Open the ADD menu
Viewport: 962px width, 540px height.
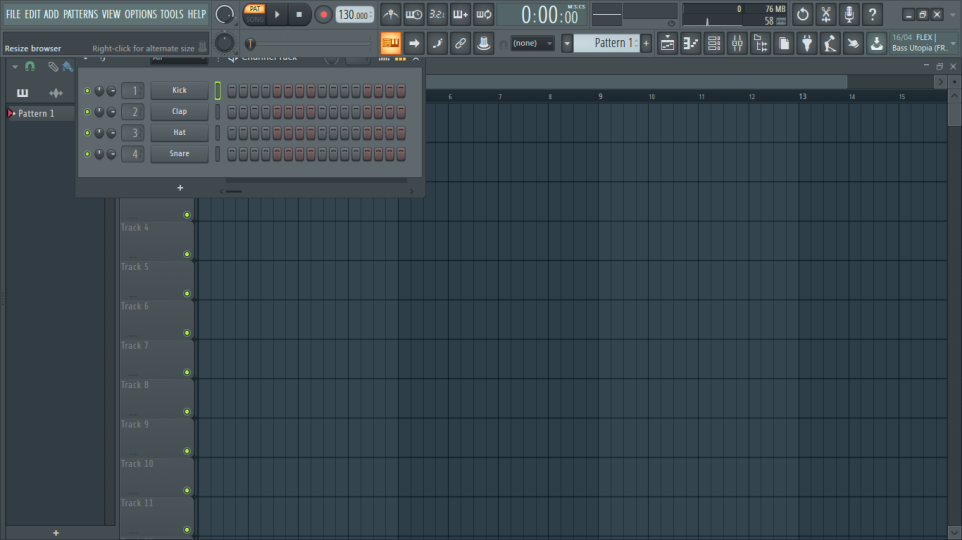coord(52,14)
